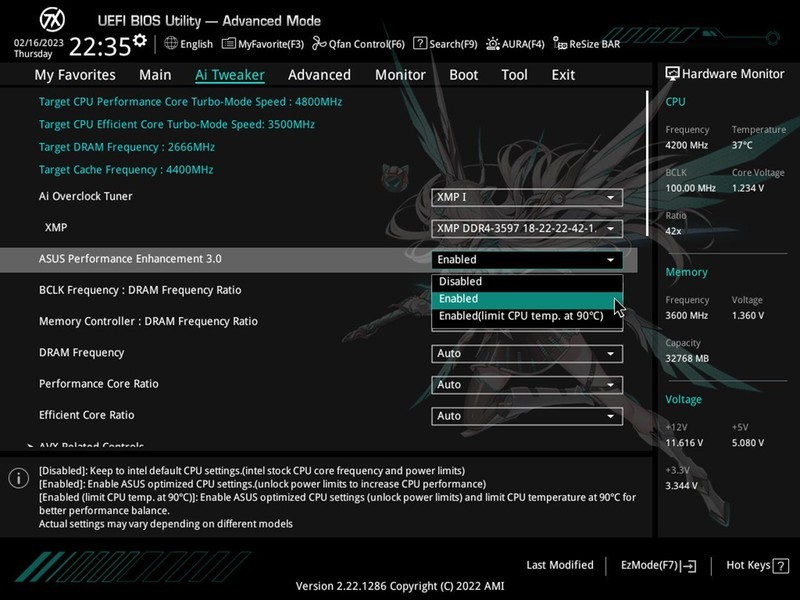Click Target CPU Performance Core Turbo-Mode Speed text
Screen dimensions: 800x600
click(190, 102)
